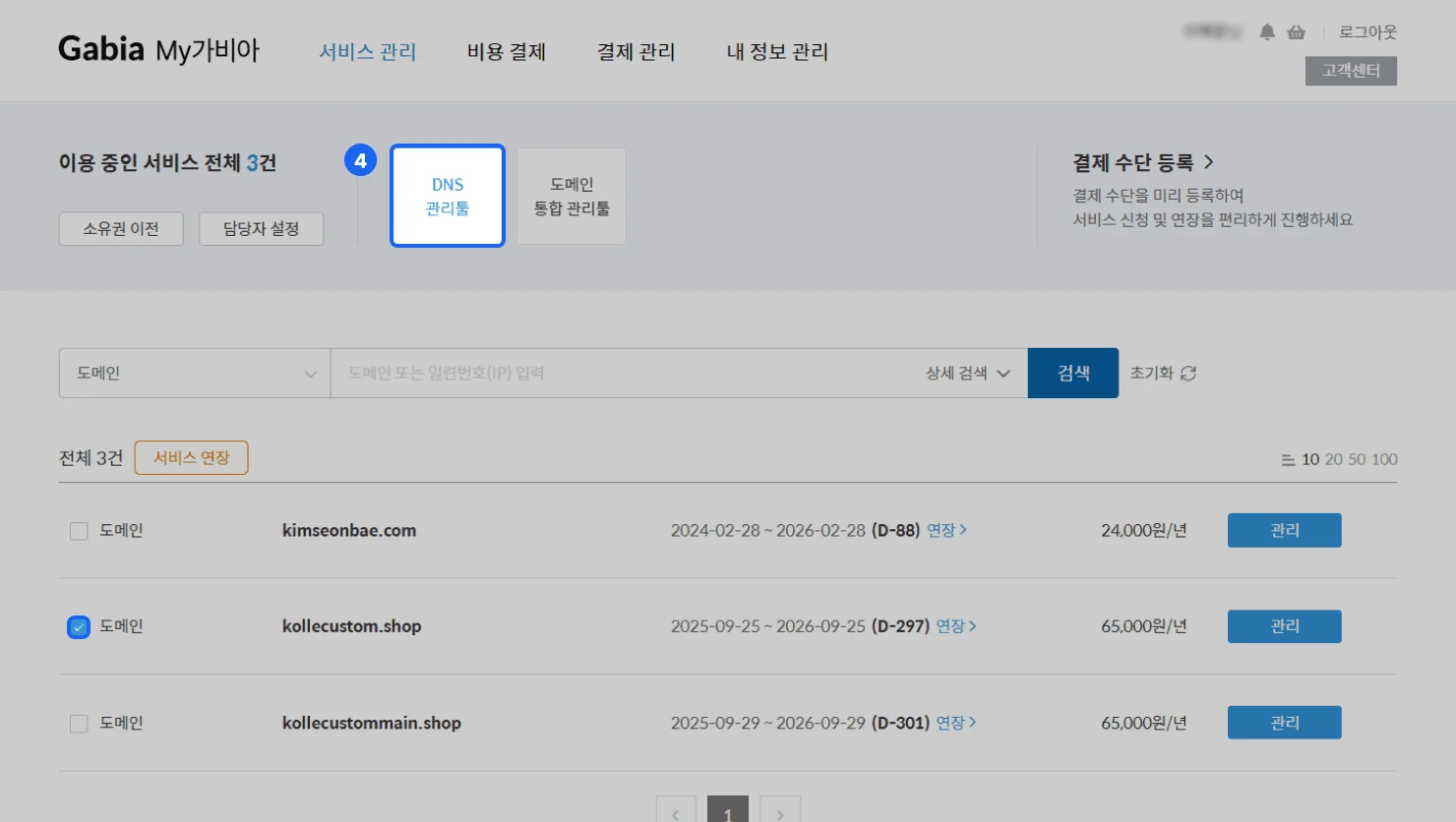The width and height of the screenshot is (1456, 822).
Task: Show 10 items per page
Action: coord(1310,460)
